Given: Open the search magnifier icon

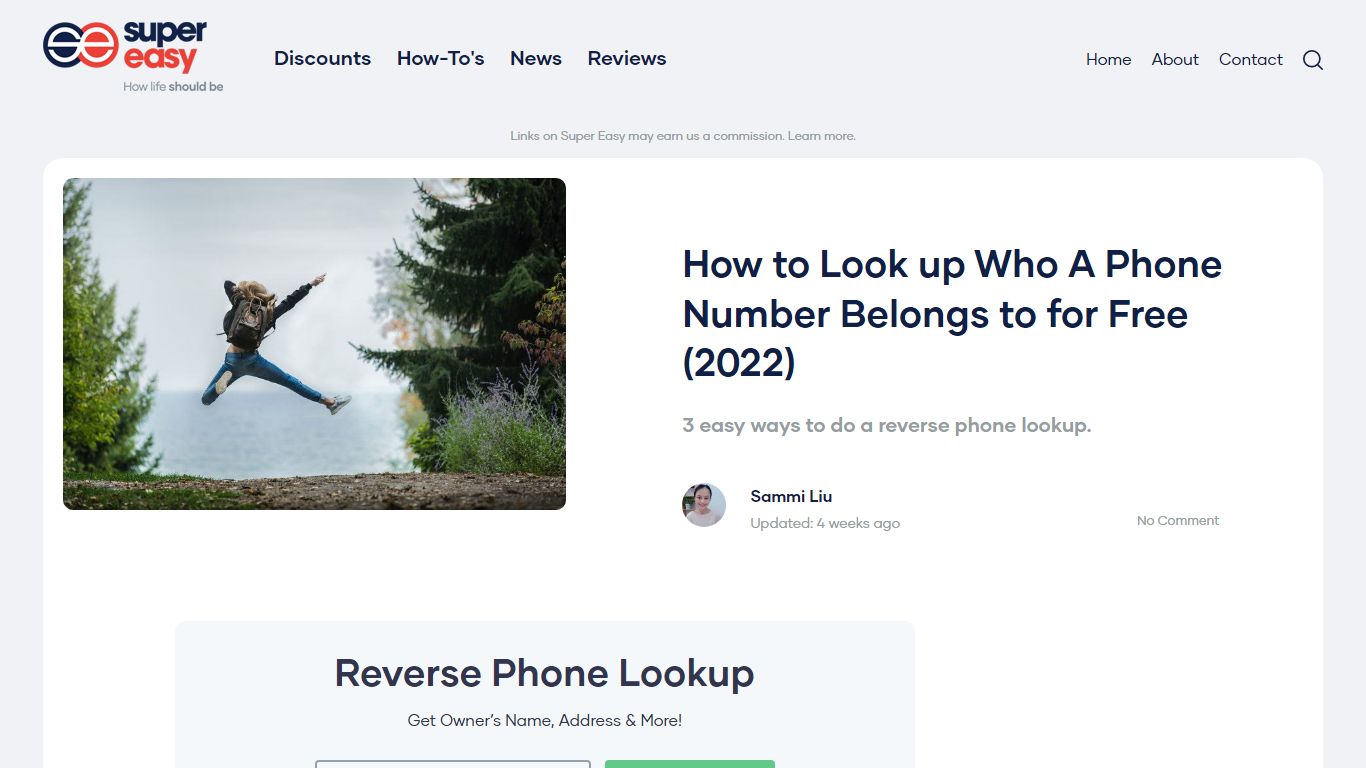Looking at the screenshot, I should [1313, 60].
